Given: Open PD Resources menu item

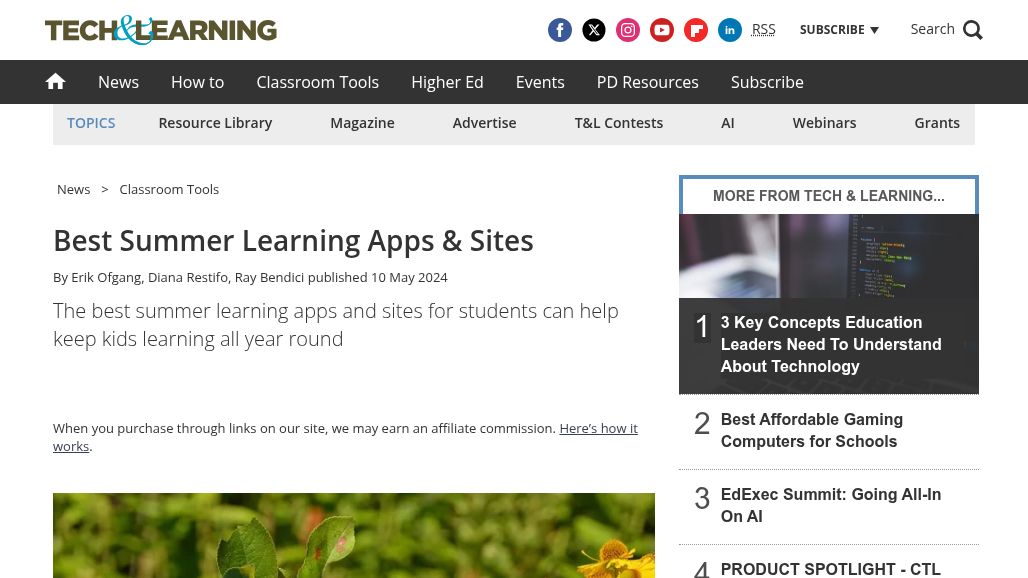Looking at the screenshot, I should (647, 82).
